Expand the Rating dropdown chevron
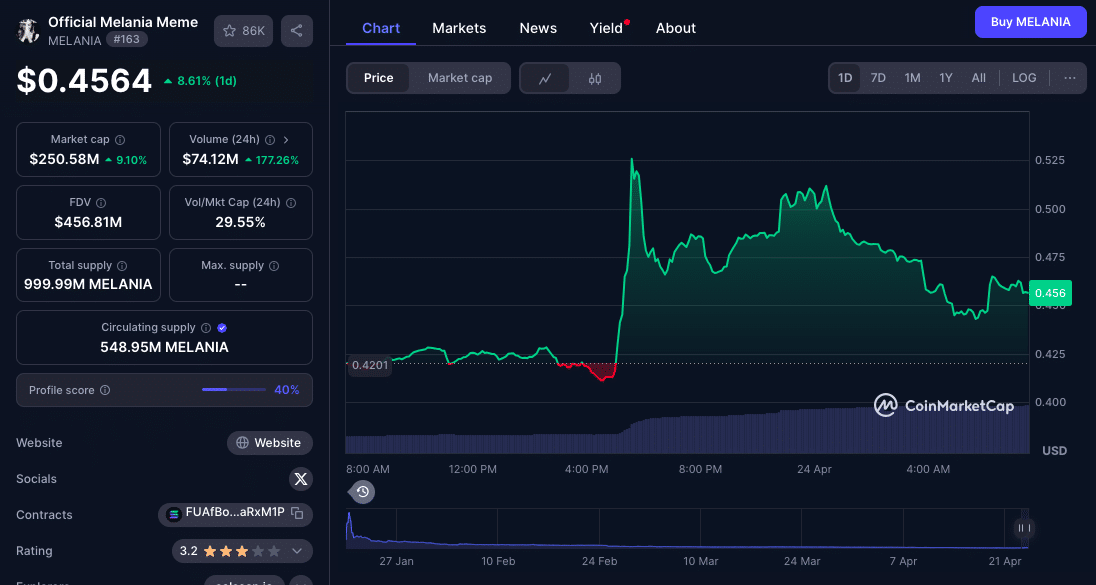 pyautogui.click(x=296, y=551)
